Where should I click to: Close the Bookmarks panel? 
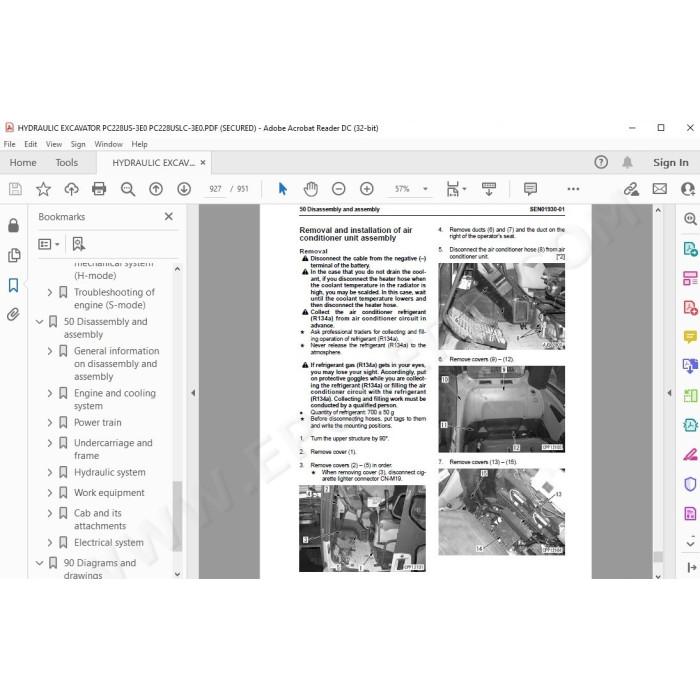(x=169, y=217)
